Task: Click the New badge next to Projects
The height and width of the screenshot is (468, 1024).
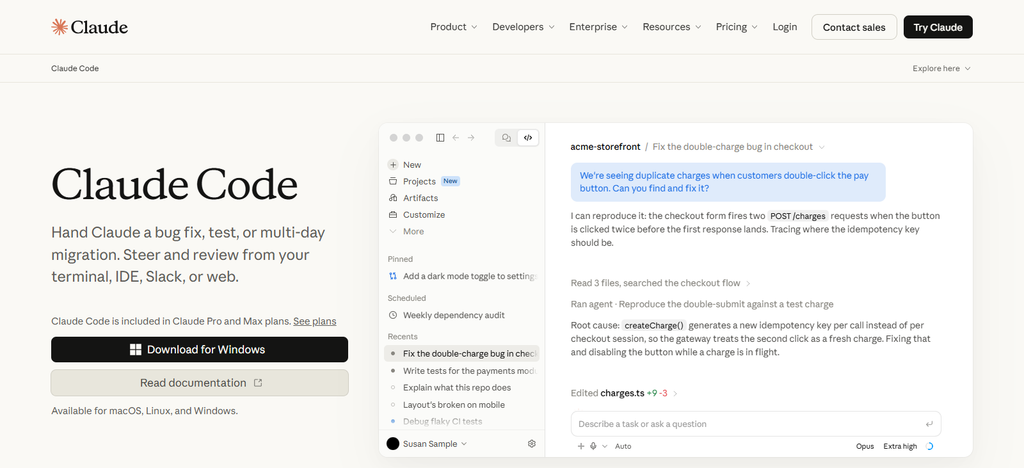Action: click(x=450, y=181)
